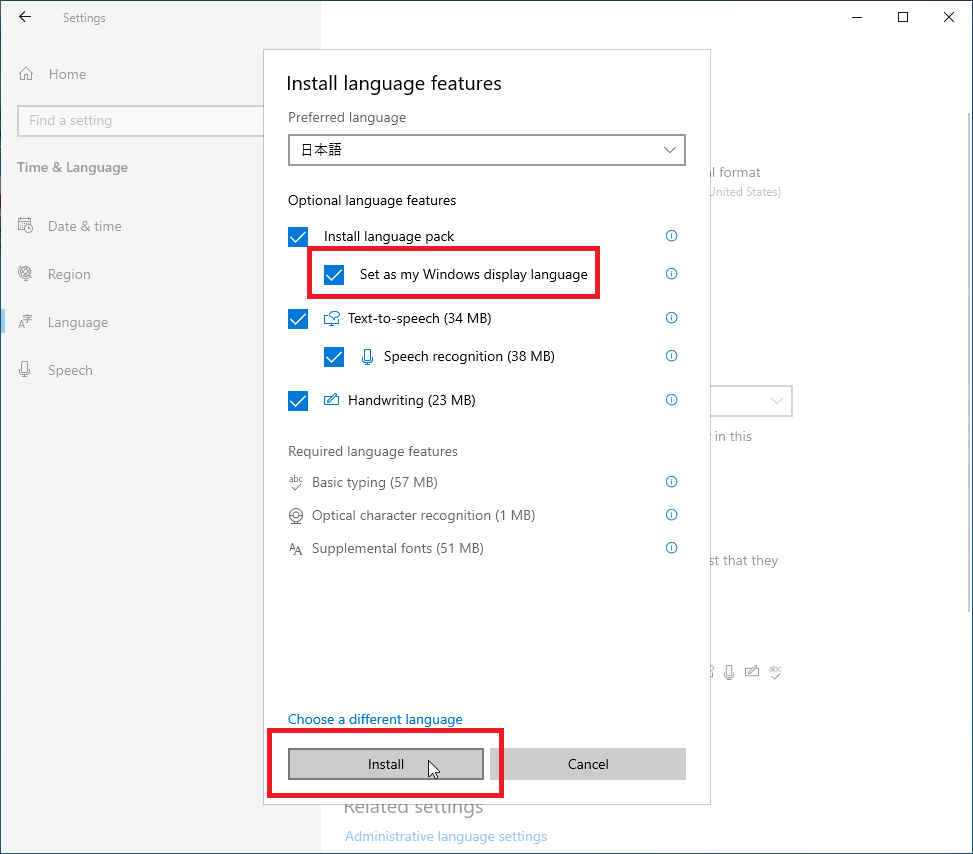The image size is (973, 854).
Task: Show info for Handwriting feature
Action: [x=671, y=400]
